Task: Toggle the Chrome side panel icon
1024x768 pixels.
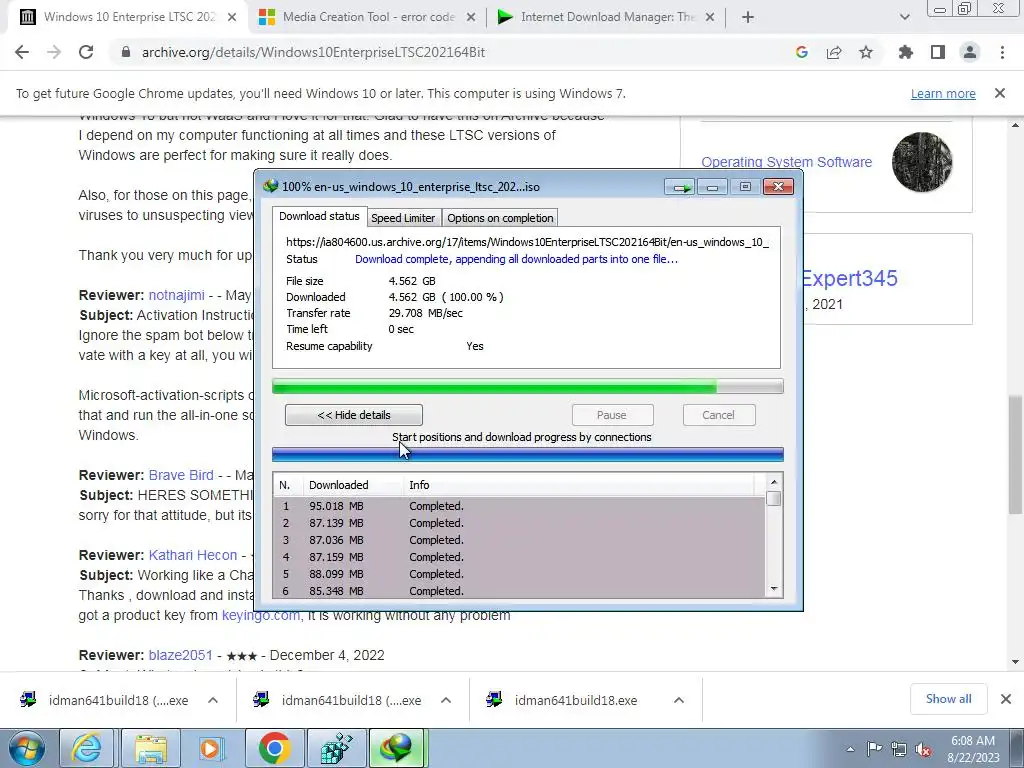Action: tap(938, 52)
